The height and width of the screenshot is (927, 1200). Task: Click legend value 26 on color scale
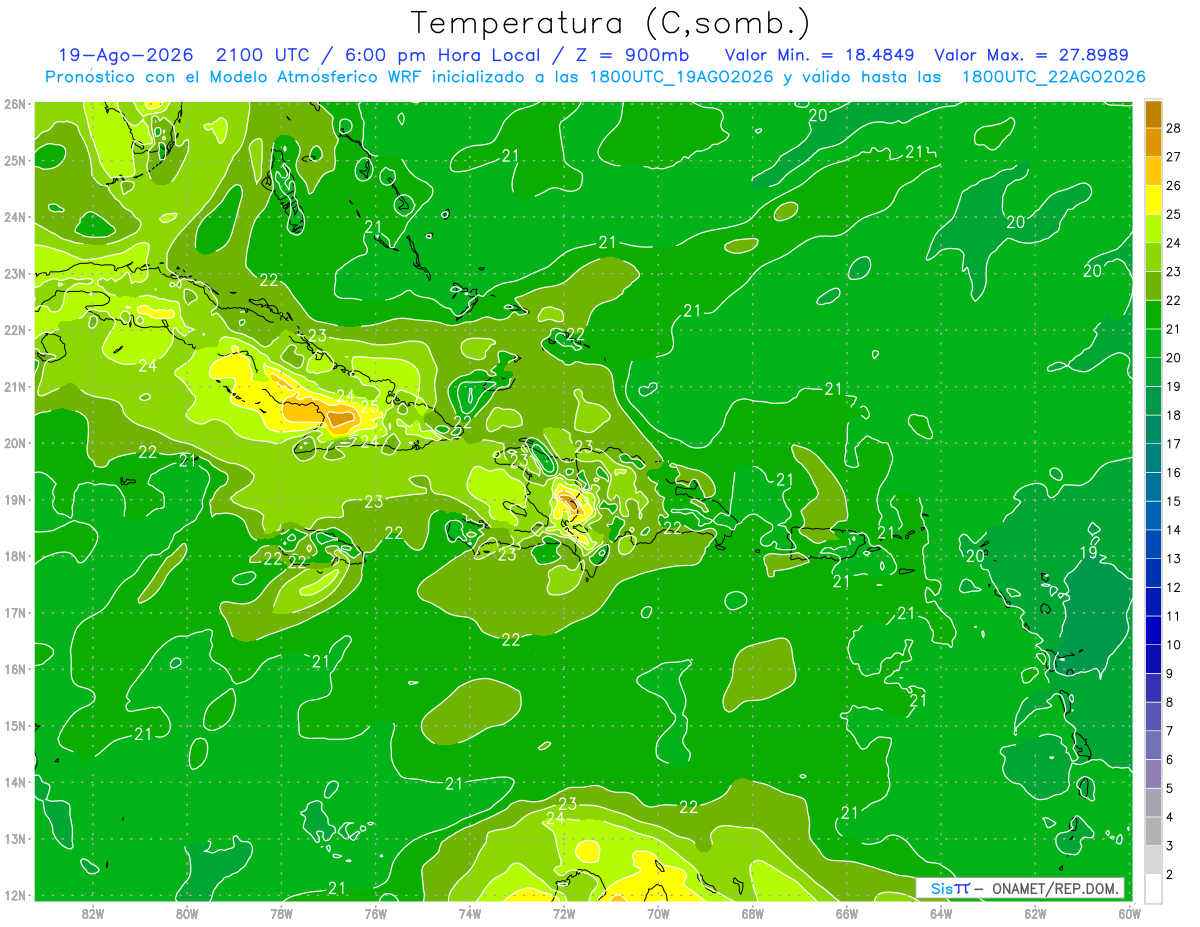coord(1175,186)
